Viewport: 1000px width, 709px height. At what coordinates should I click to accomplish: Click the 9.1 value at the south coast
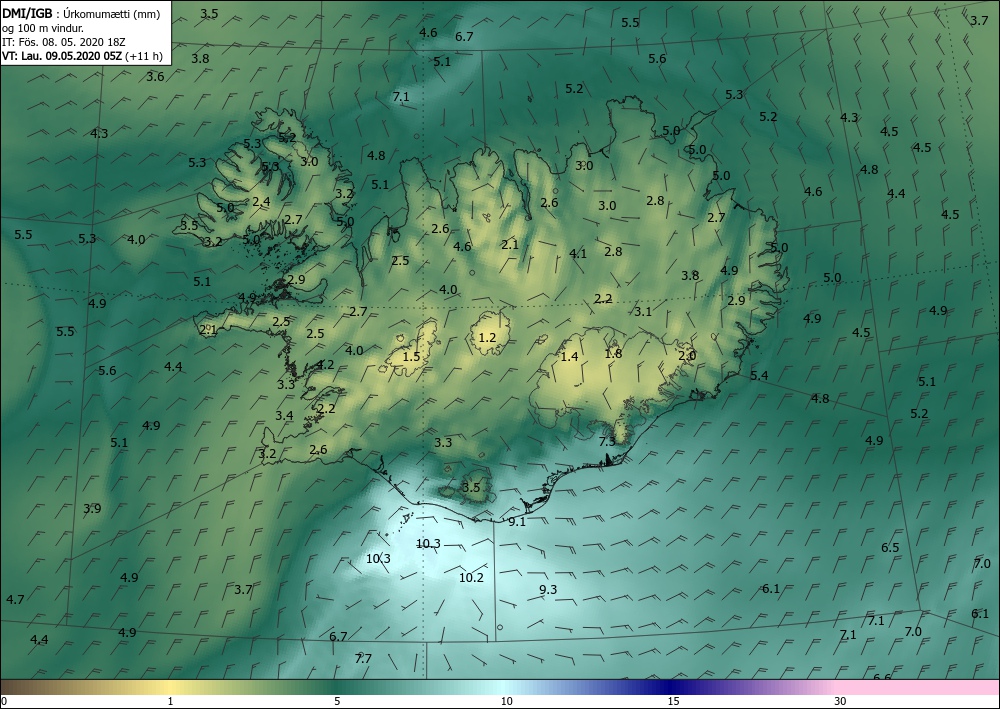tap(517, 522)
